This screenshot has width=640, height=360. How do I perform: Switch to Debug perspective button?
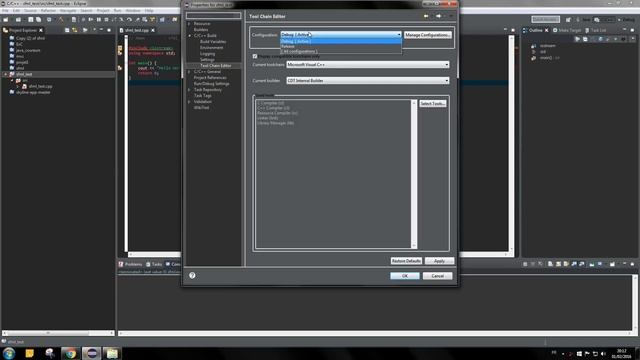coord(626,19)
